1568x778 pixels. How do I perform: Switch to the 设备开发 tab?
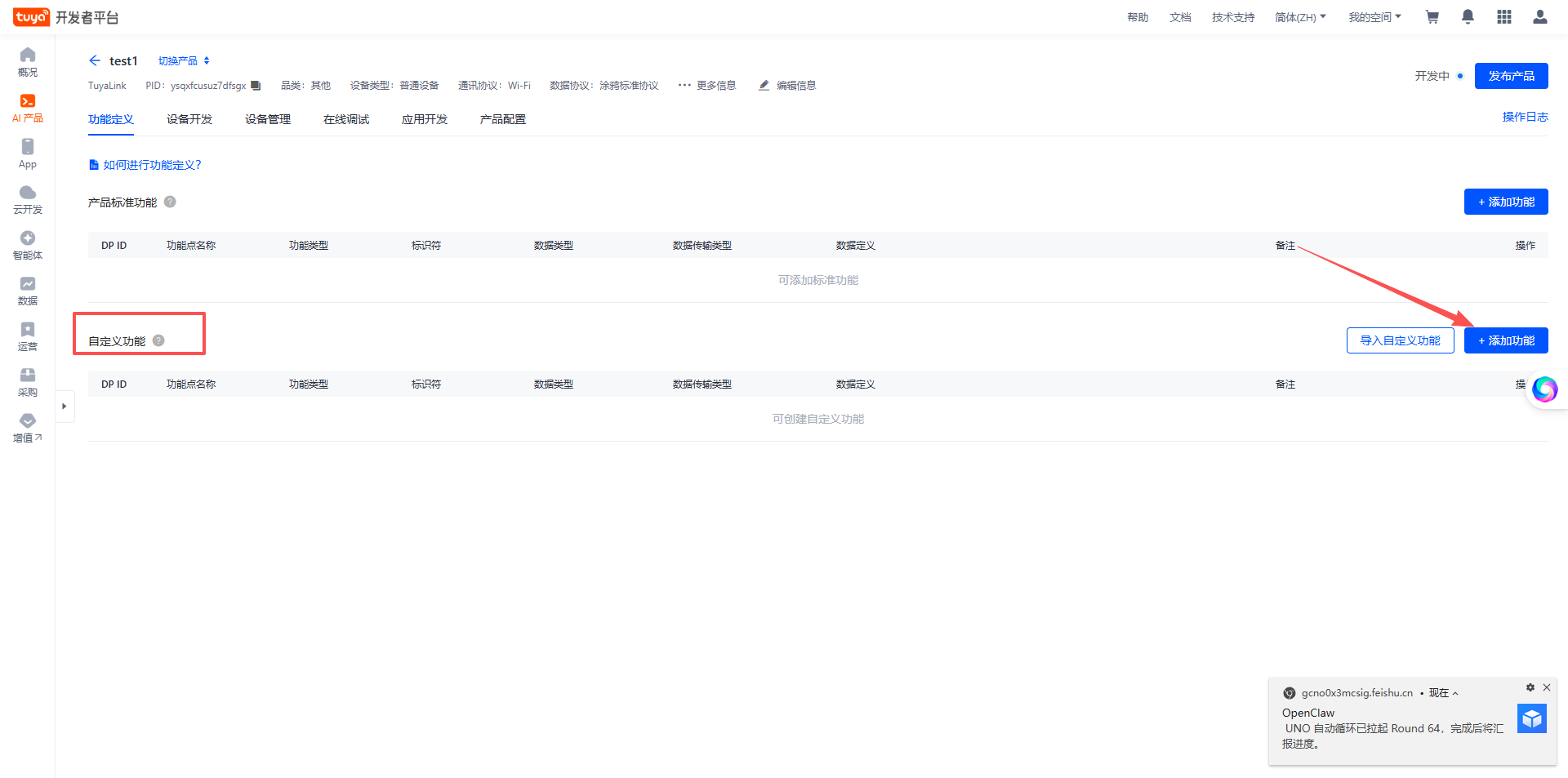pos(189,119)
